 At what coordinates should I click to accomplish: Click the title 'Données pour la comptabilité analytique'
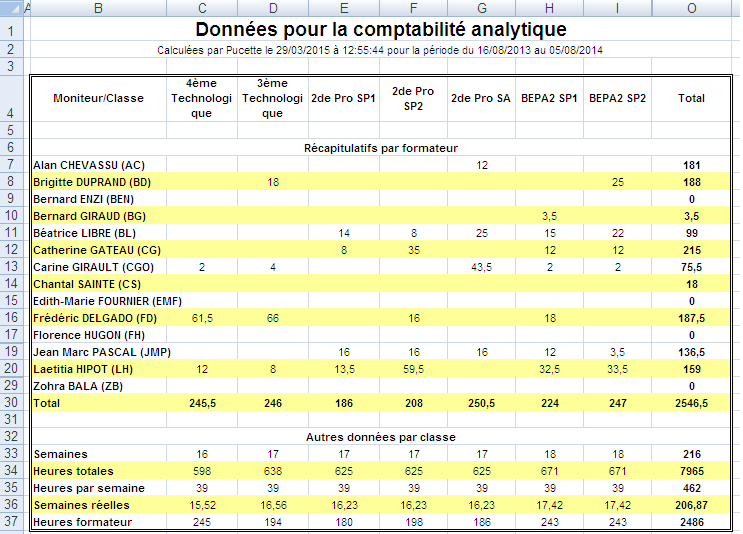pyautogui.click(x=381, y=29)
